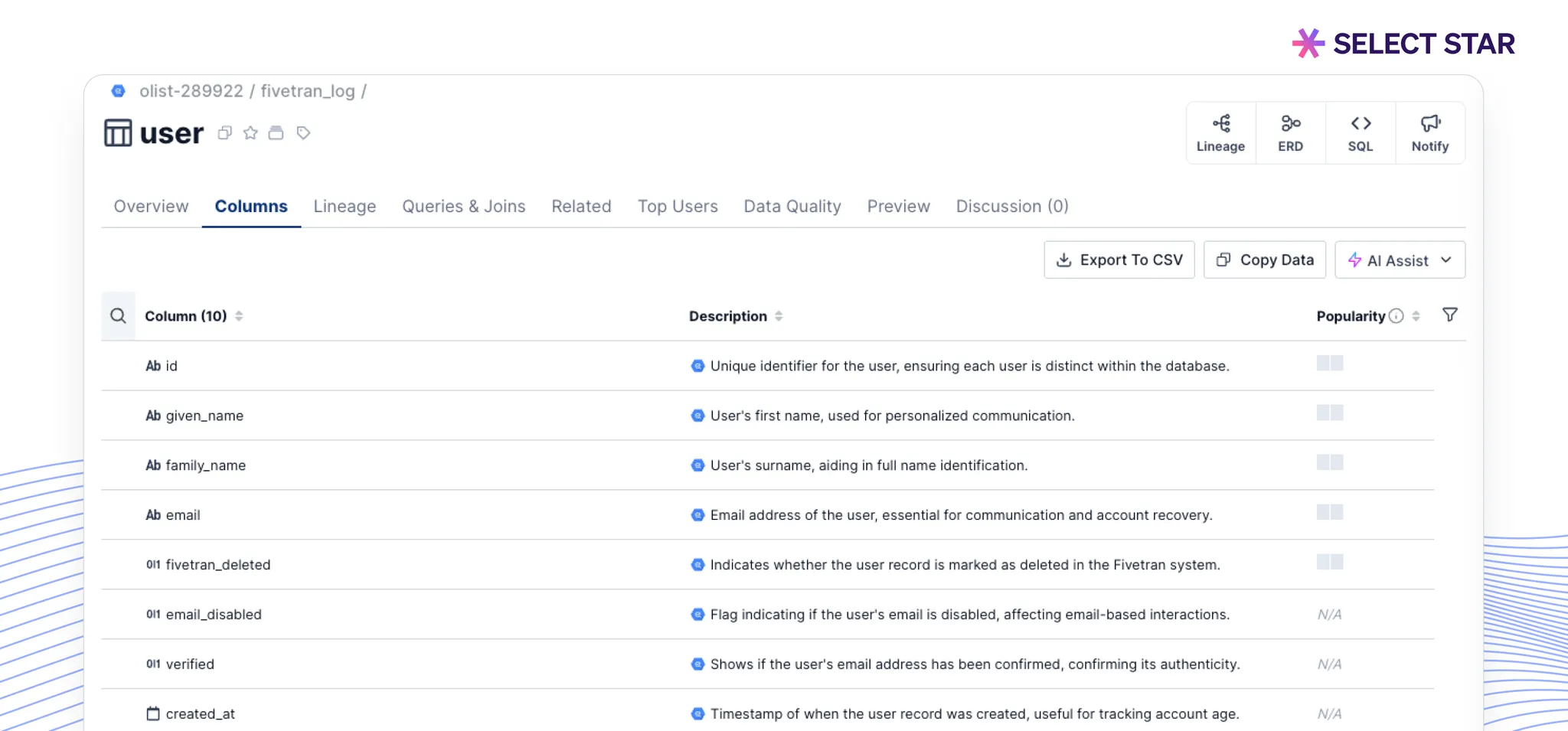Image resolution: width=1568 pixels, height=731 pixels.
Task: Open the SQL code view
Action: pyautogui.click(x=1360, y=133)
